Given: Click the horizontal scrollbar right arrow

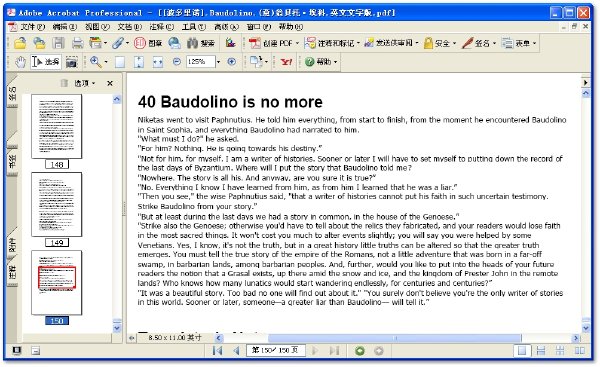Looking at the screenshot, I should coord(576,338).
